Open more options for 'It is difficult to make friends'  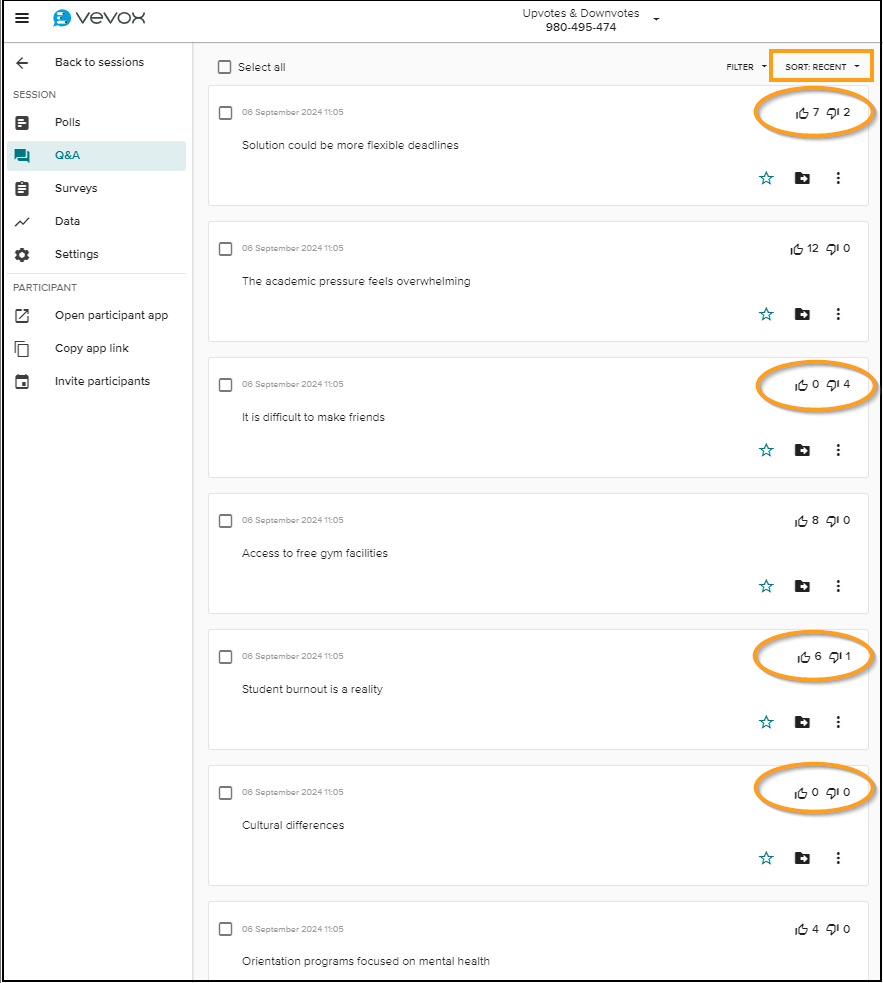(838, 450)
